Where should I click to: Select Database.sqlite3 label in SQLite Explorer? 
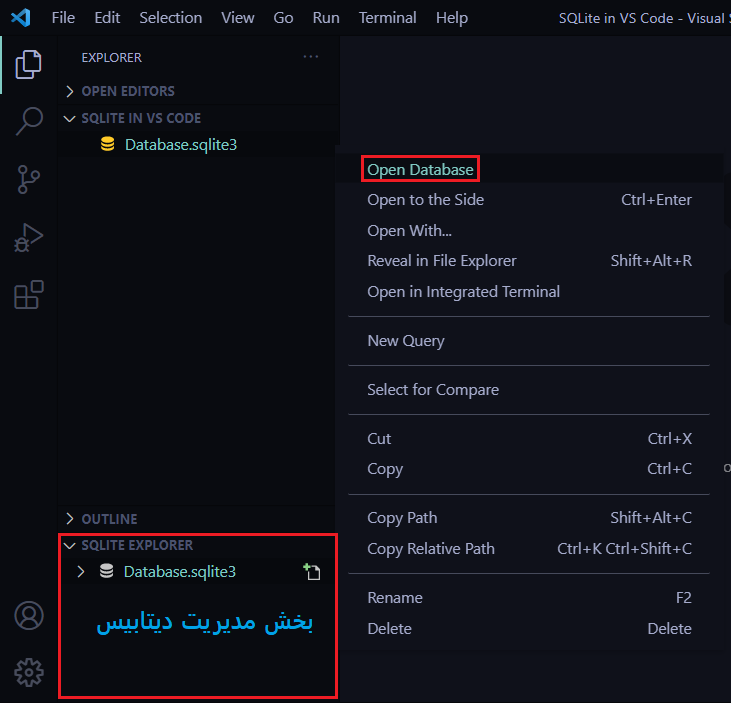(180, 572)
